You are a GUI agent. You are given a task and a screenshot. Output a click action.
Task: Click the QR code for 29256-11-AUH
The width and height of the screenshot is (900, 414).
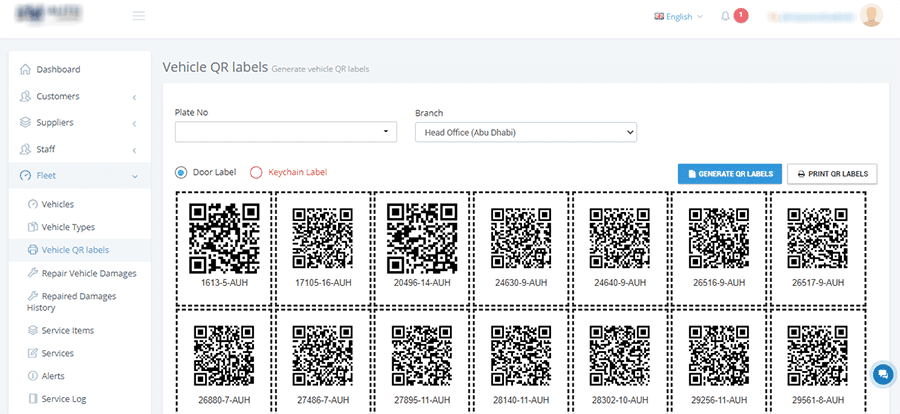719,356
